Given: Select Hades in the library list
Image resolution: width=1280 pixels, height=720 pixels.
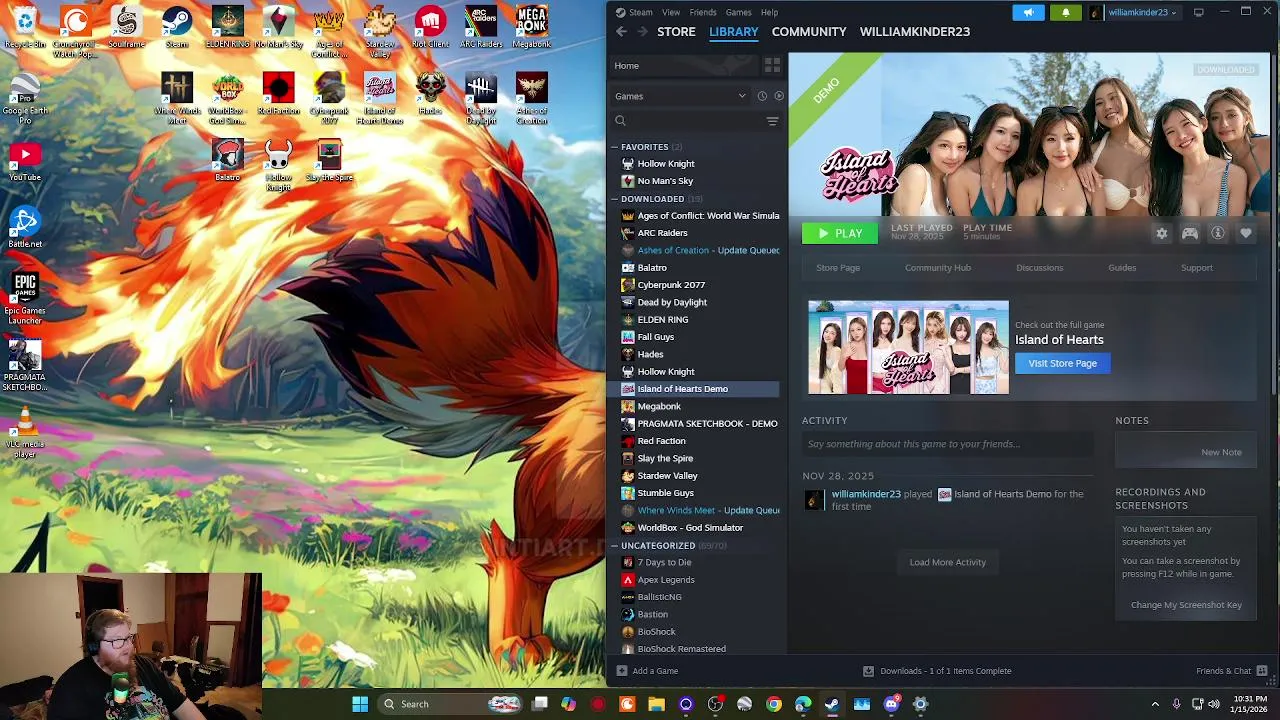Looking at the screenshot, I should point(695,355).
